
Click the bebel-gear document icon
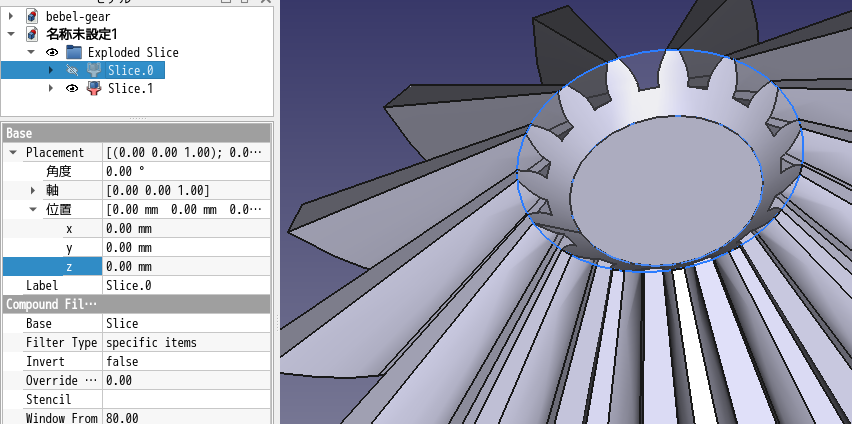32,17
